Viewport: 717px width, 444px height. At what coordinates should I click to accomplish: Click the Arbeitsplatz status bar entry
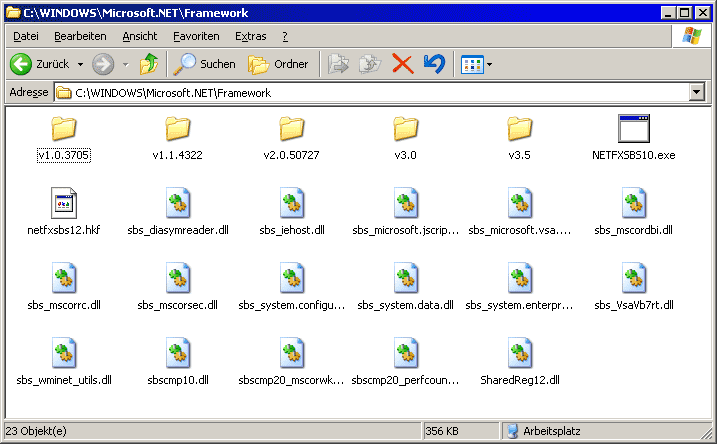(544, 431)
